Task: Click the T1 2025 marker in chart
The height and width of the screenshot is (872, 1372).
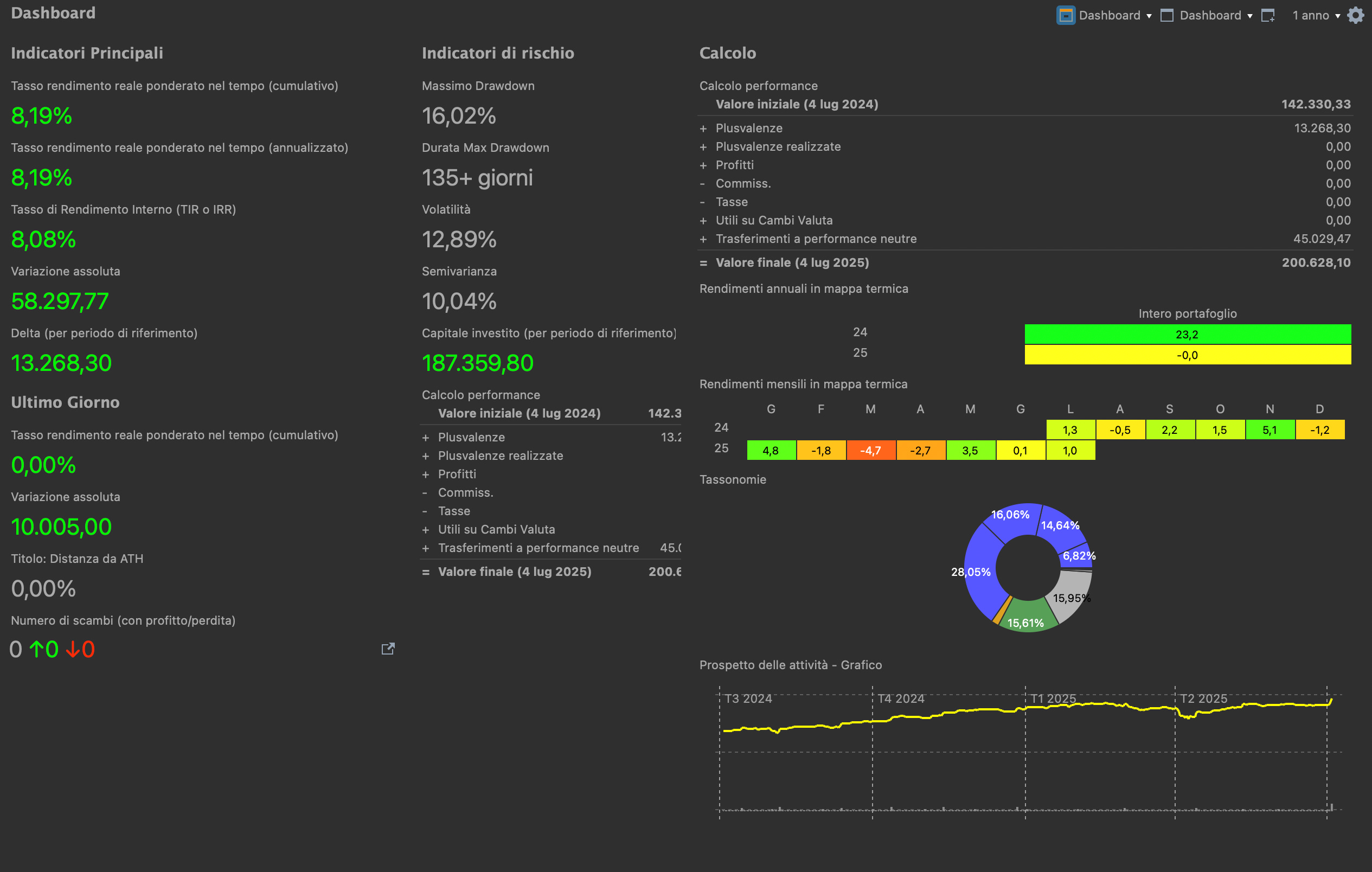Action: [x=1053, y=698]
